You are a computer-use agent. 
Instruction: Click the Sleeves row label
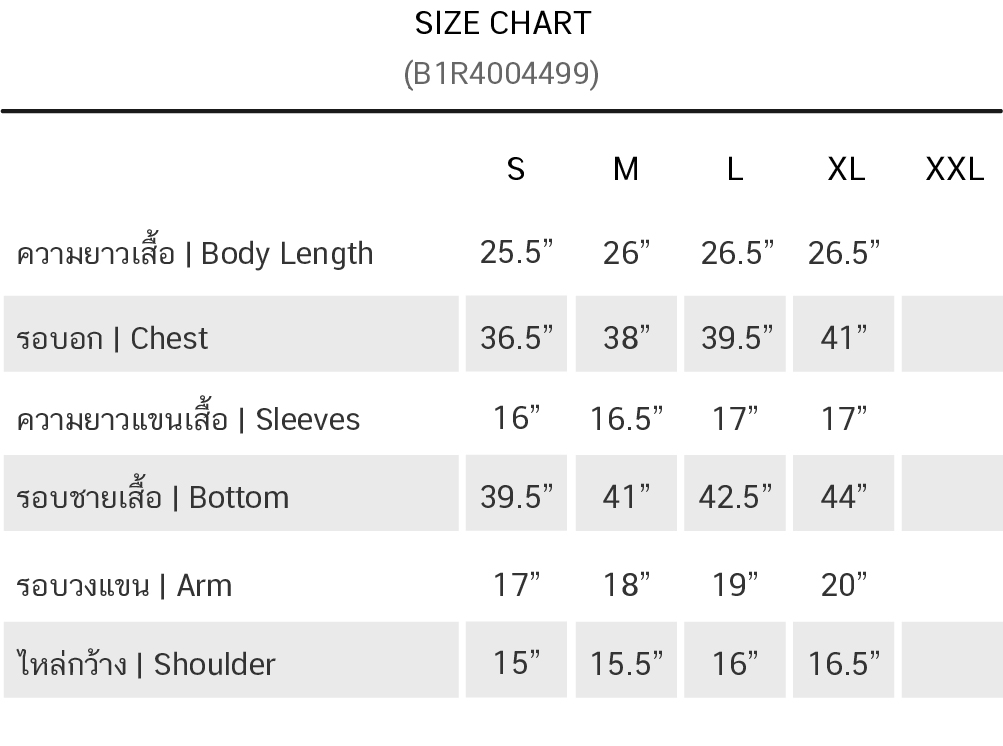(x=188, y=419)
